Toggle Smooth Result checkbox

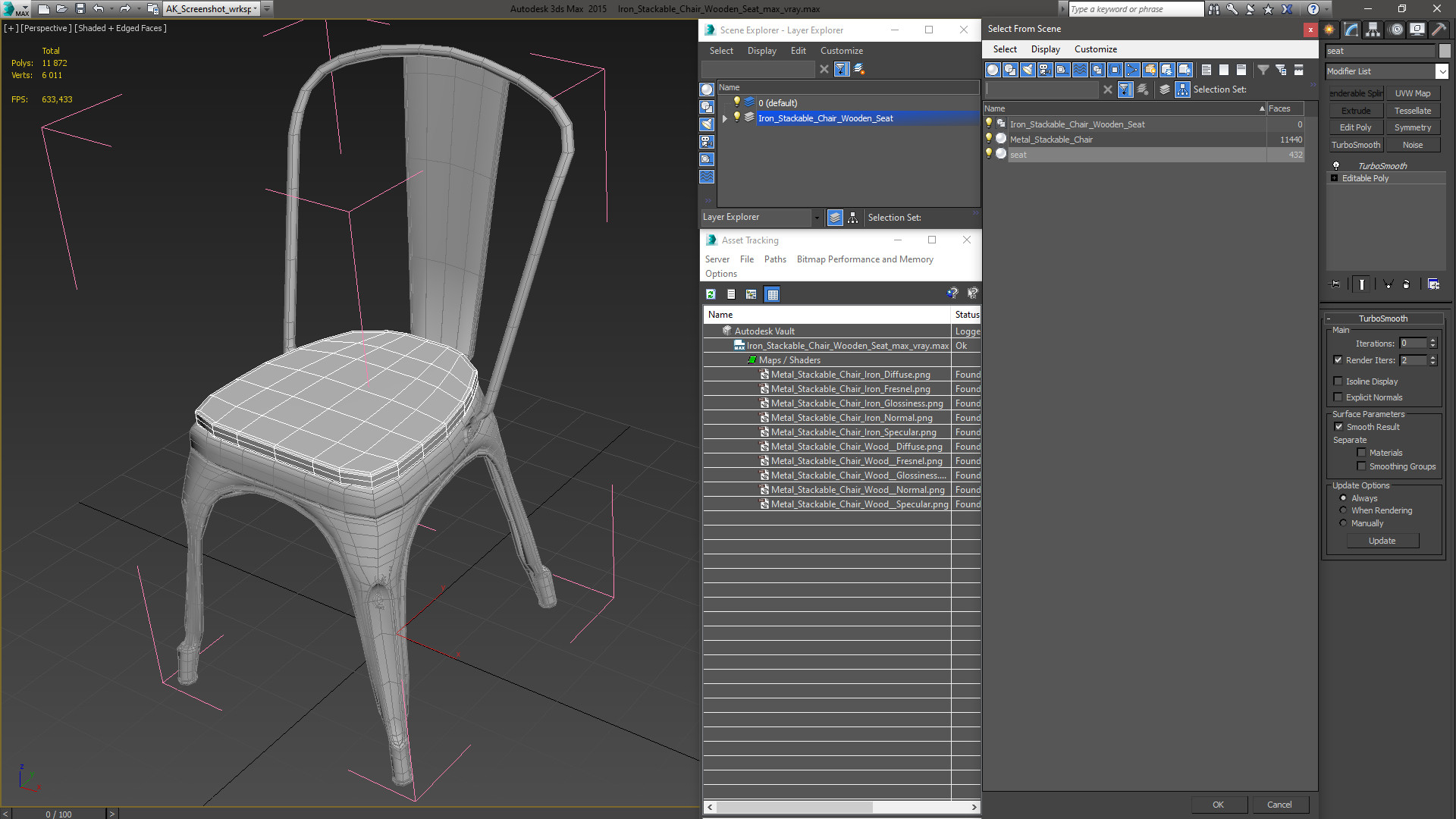point(1338,427)
